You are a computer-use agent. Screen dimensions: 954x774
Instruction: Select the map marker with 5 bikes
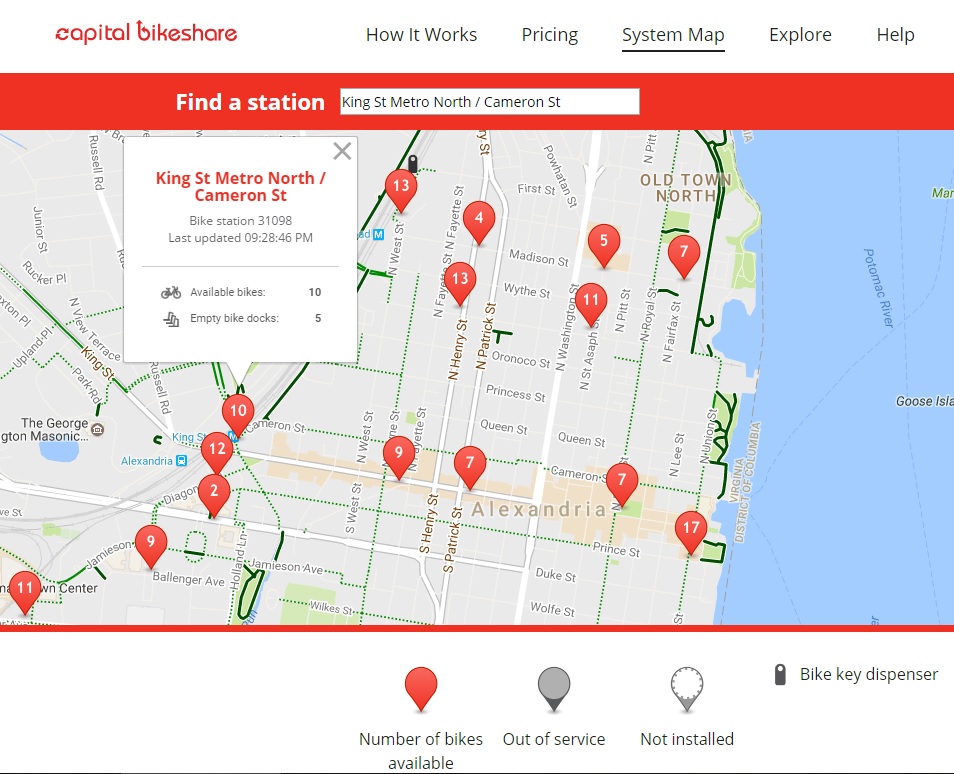pyautogui.click(x=603, y=243)
